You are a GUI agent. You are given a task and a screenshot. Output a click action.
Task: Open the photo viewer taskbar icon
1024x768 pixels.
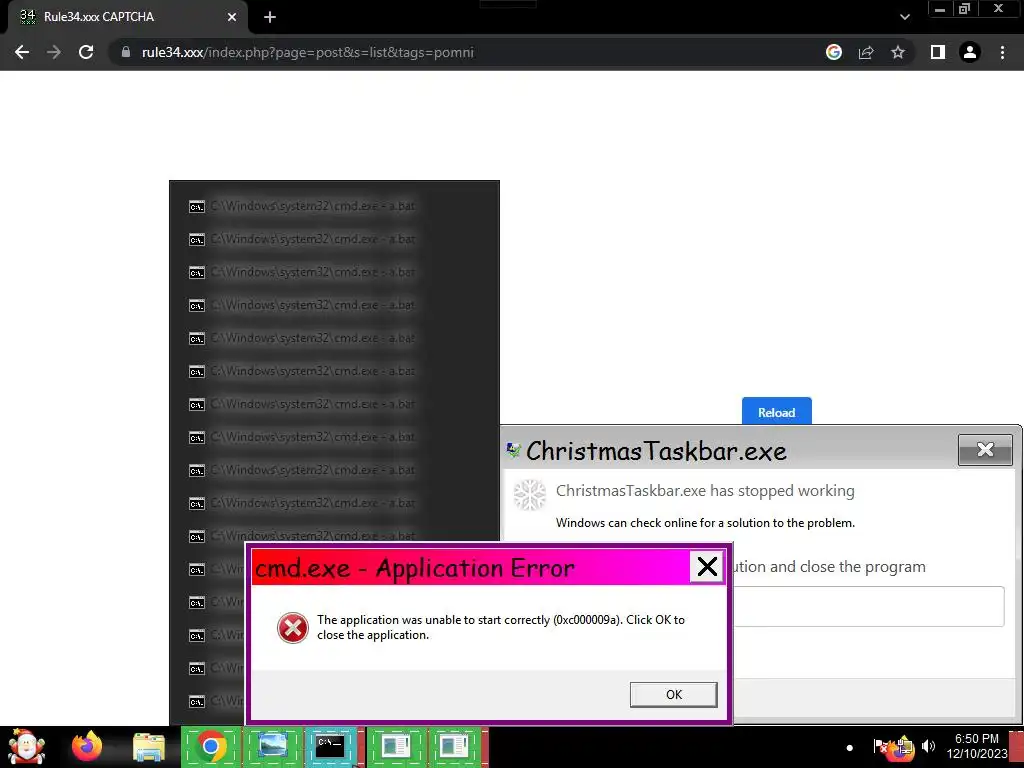point(272,746)
